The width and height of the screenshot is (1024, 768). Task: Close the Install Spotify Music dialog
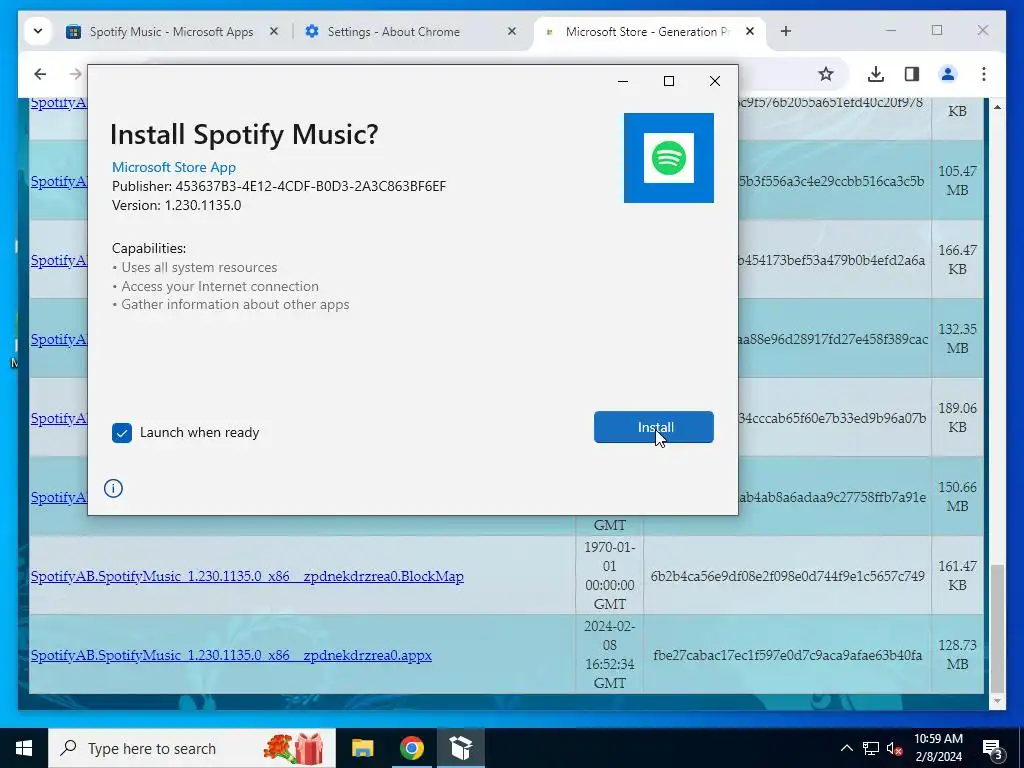point(714,81)
